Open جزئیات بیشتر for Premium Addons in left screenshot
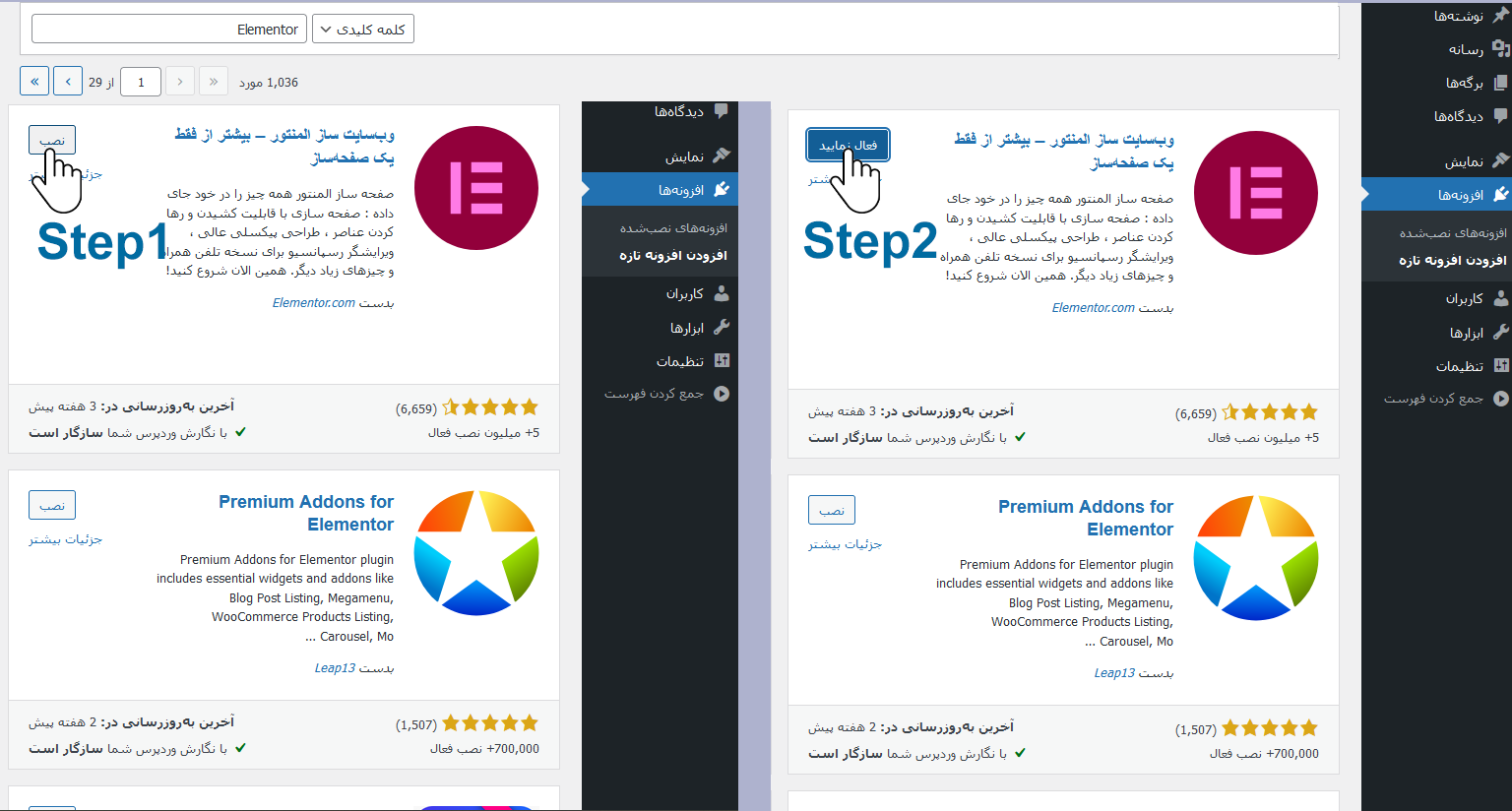 click(x=65, y=539)
